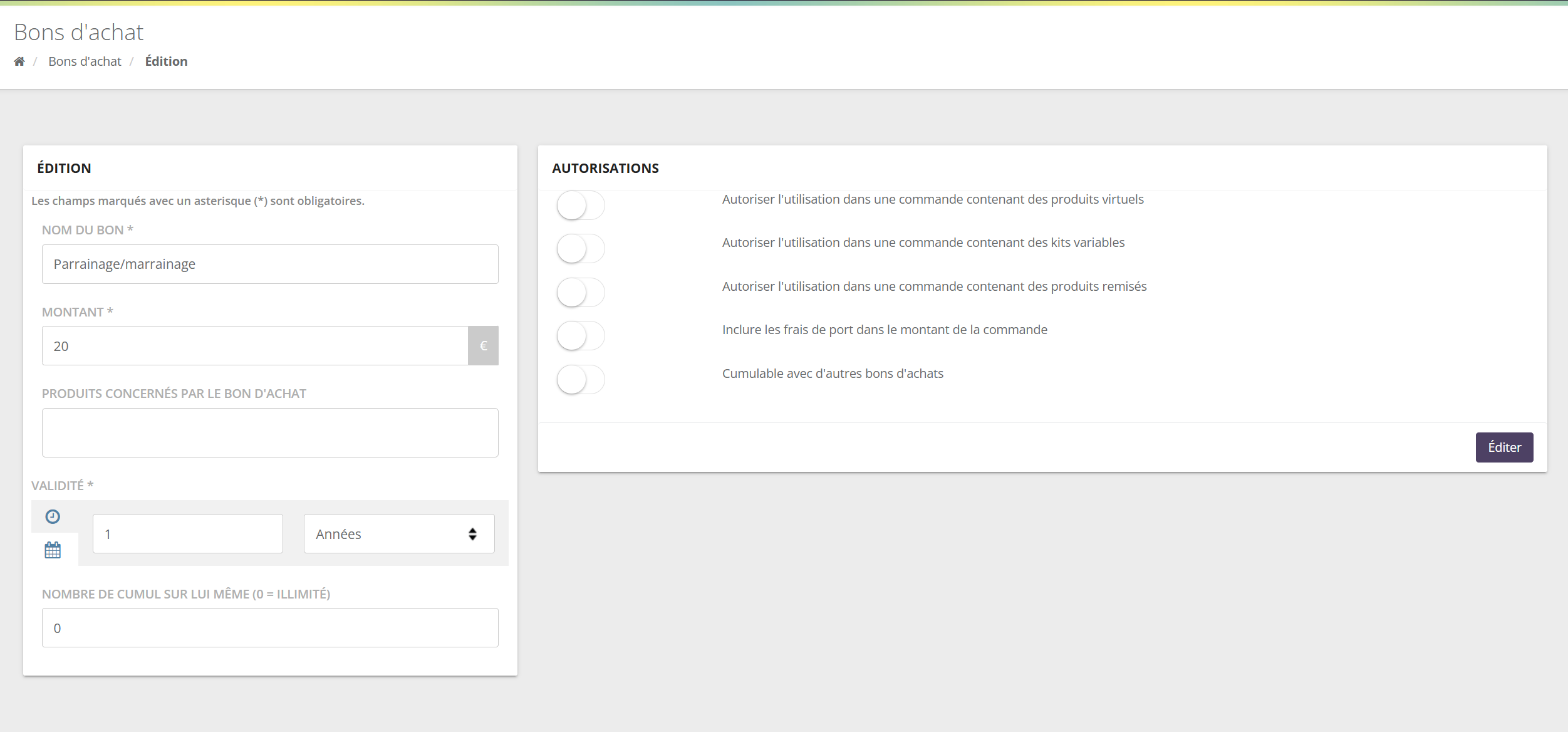
Task: Click the Bons d'achat page title
Action: coord(79,32)
